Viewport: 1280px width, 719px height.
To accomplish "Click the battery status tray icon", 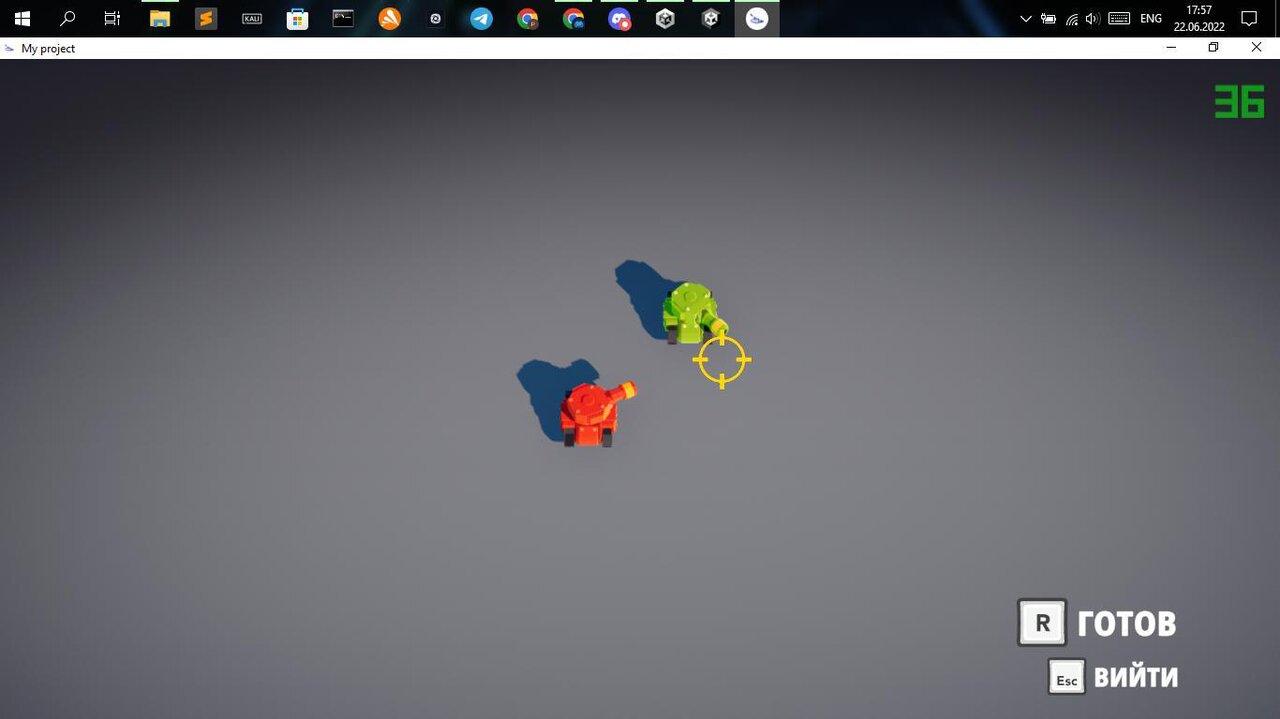I will (x=1048, y=18).
